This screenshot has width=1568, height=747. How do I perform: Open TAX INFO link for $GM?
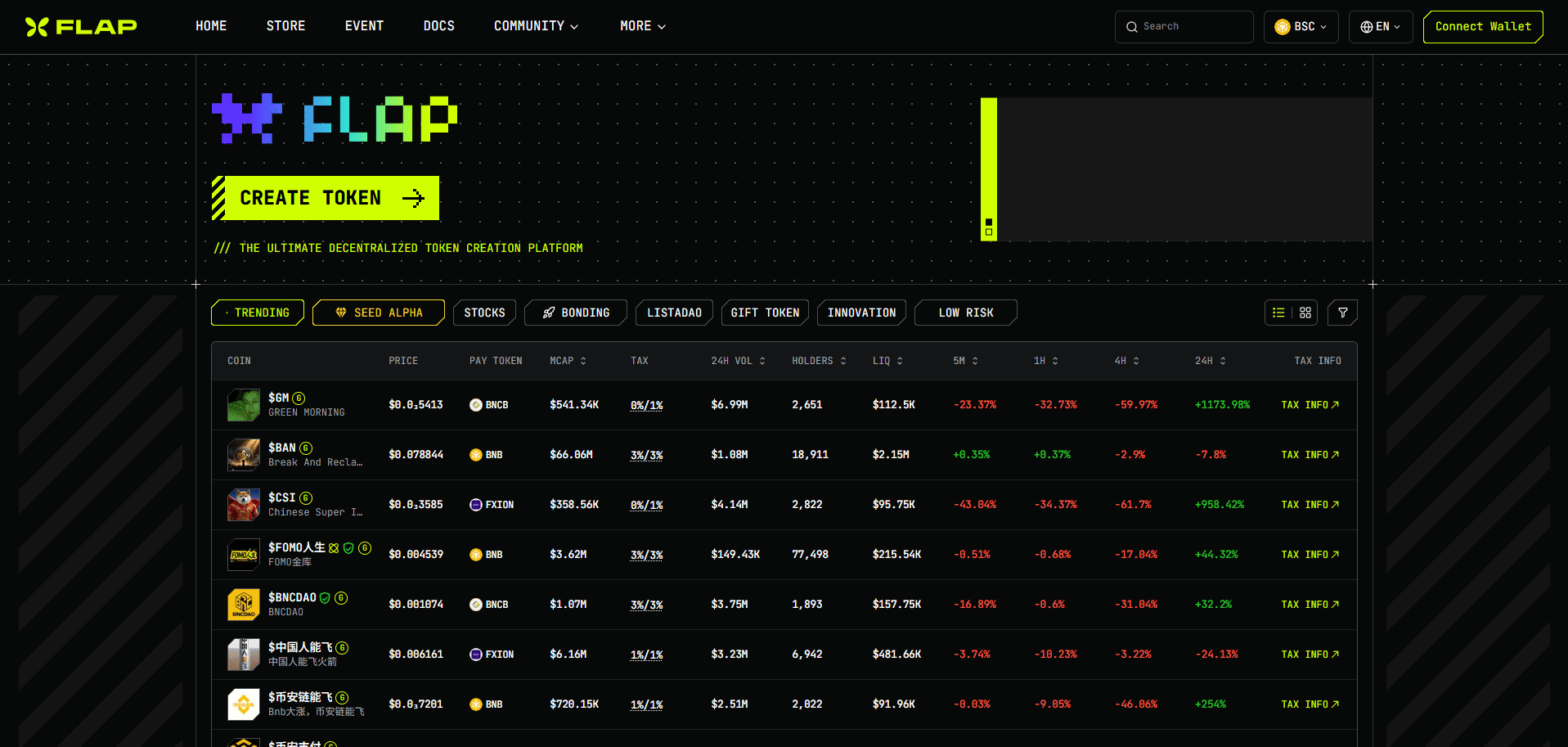click(1310, 405)
